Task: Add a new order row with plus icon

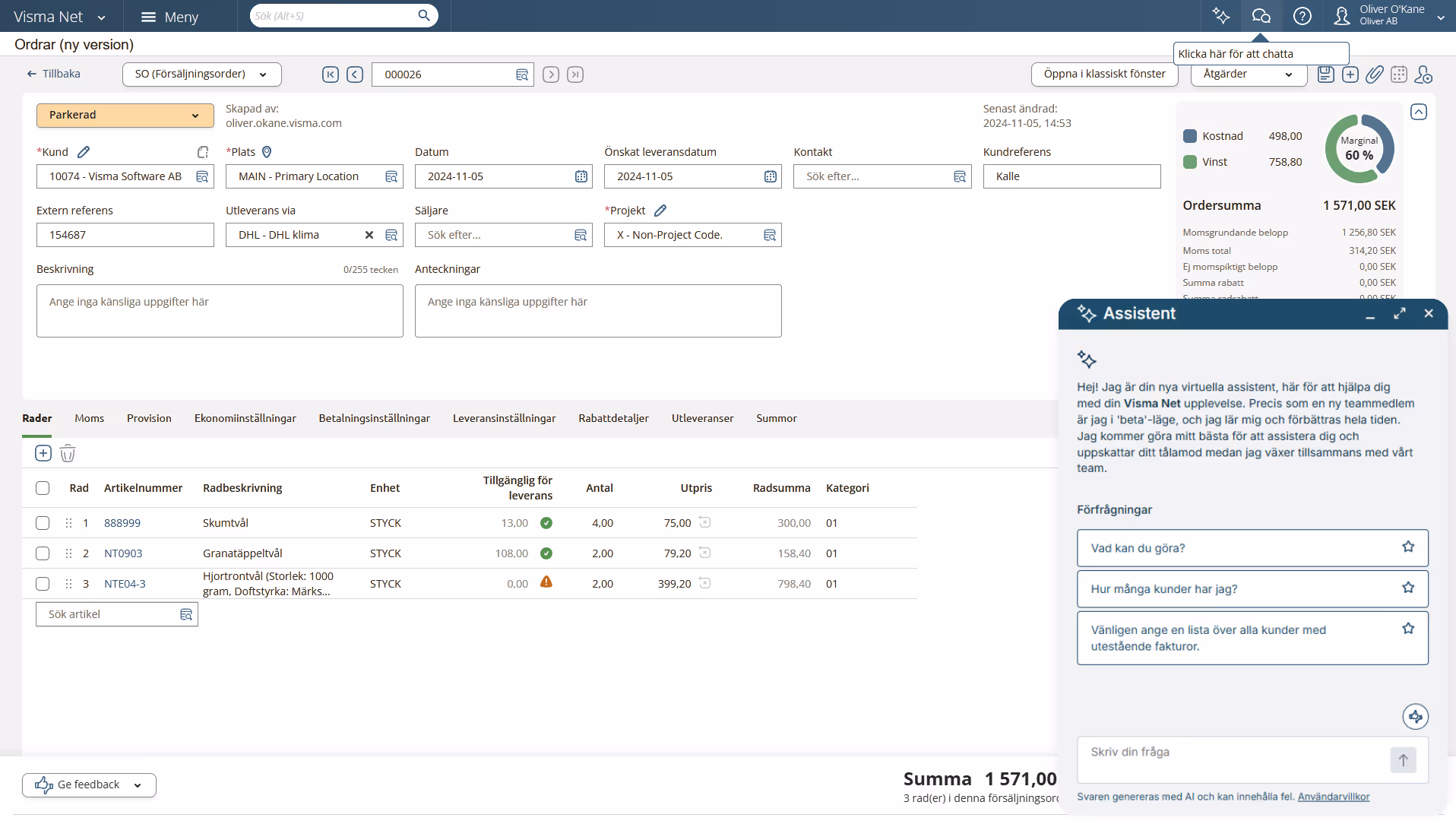Action: tap(43, 453)
